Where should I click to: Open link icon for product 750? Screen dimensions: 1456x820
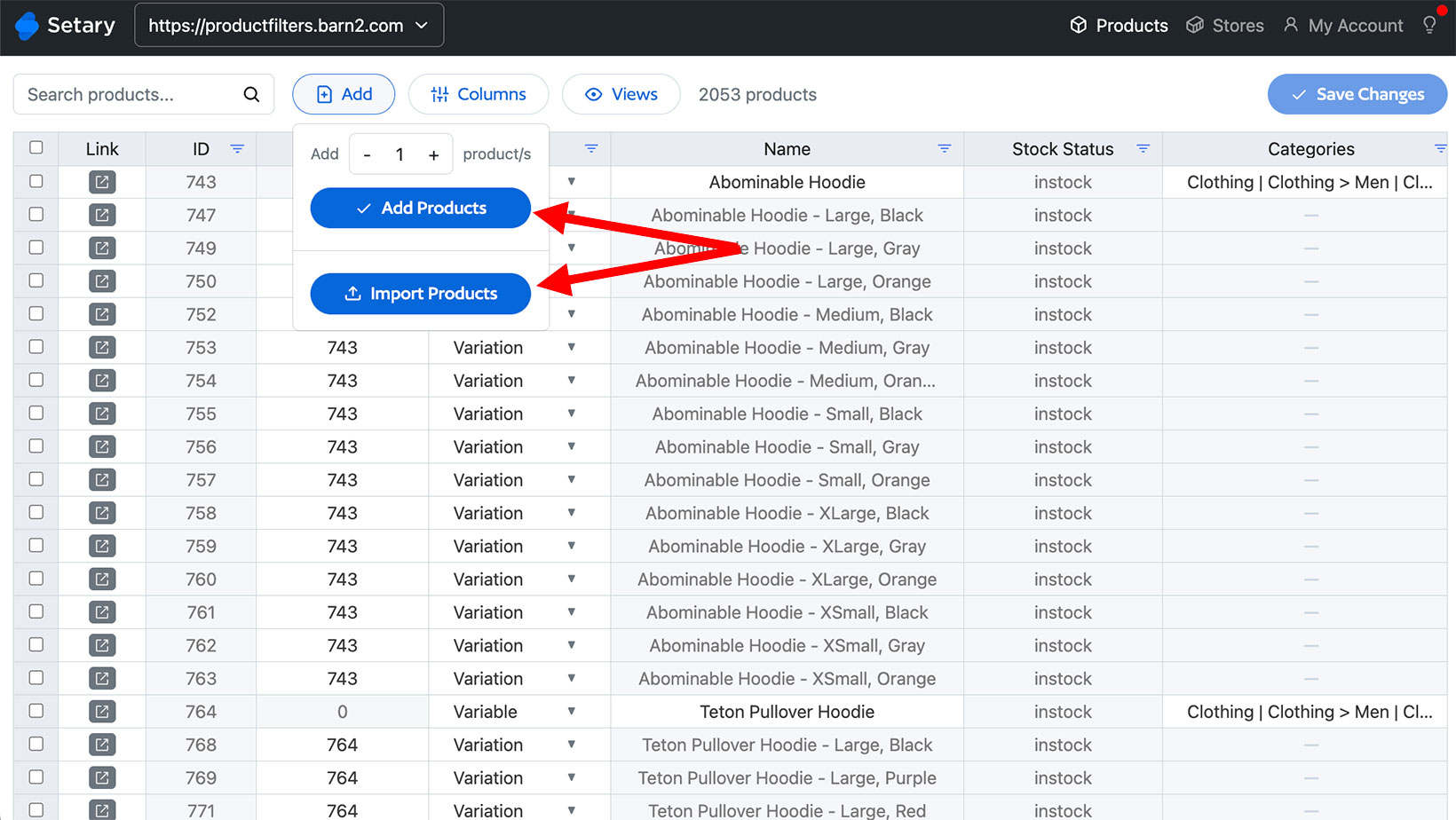pyautogui.click(x=102, y=281)
